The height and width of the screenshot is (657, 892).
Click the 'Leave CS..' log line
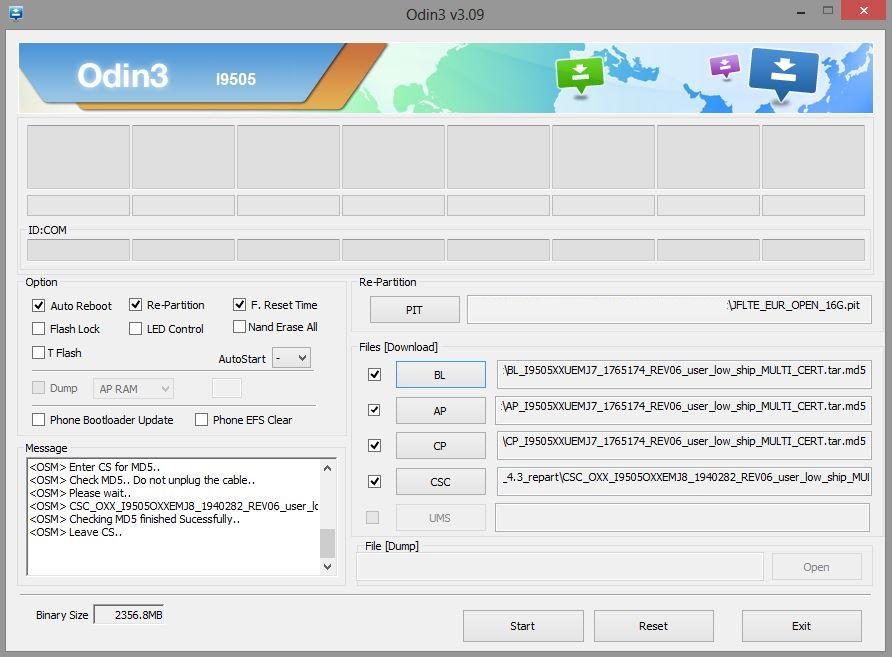pyautogui.click(x=76, y=532)
